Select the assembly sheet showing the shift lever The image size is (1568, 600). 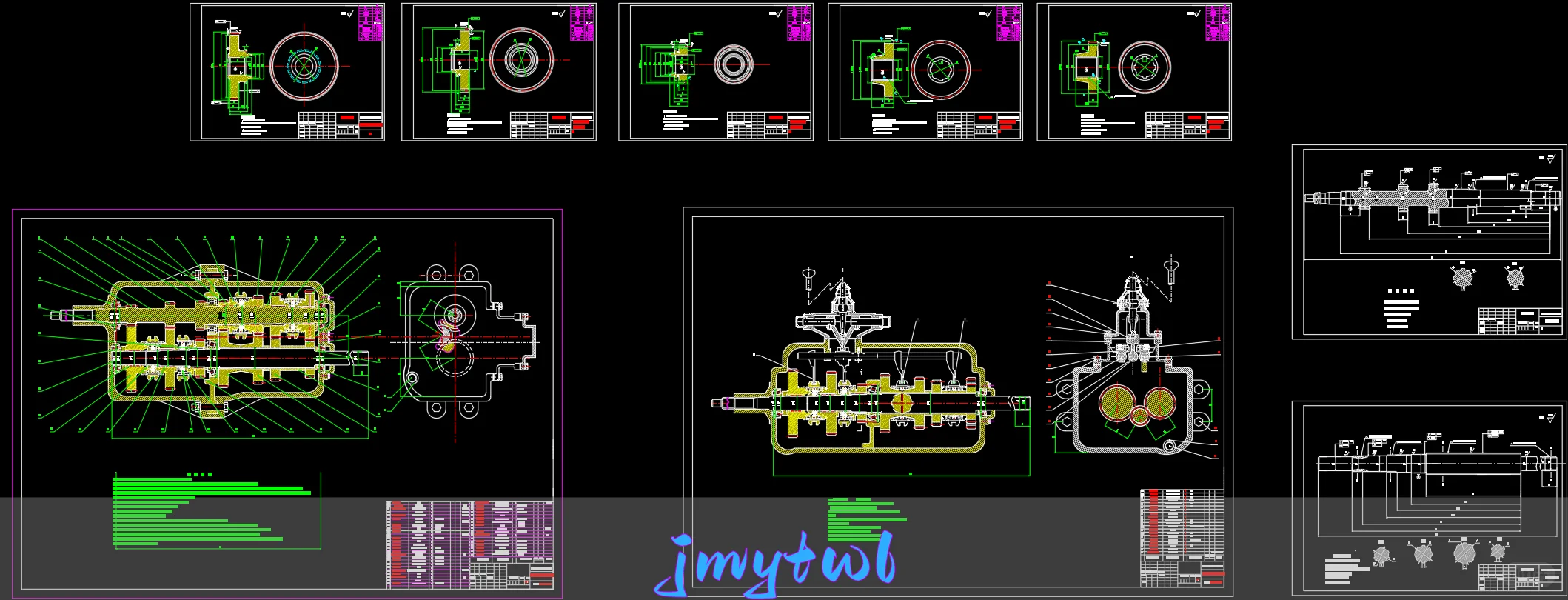point(958,402)
